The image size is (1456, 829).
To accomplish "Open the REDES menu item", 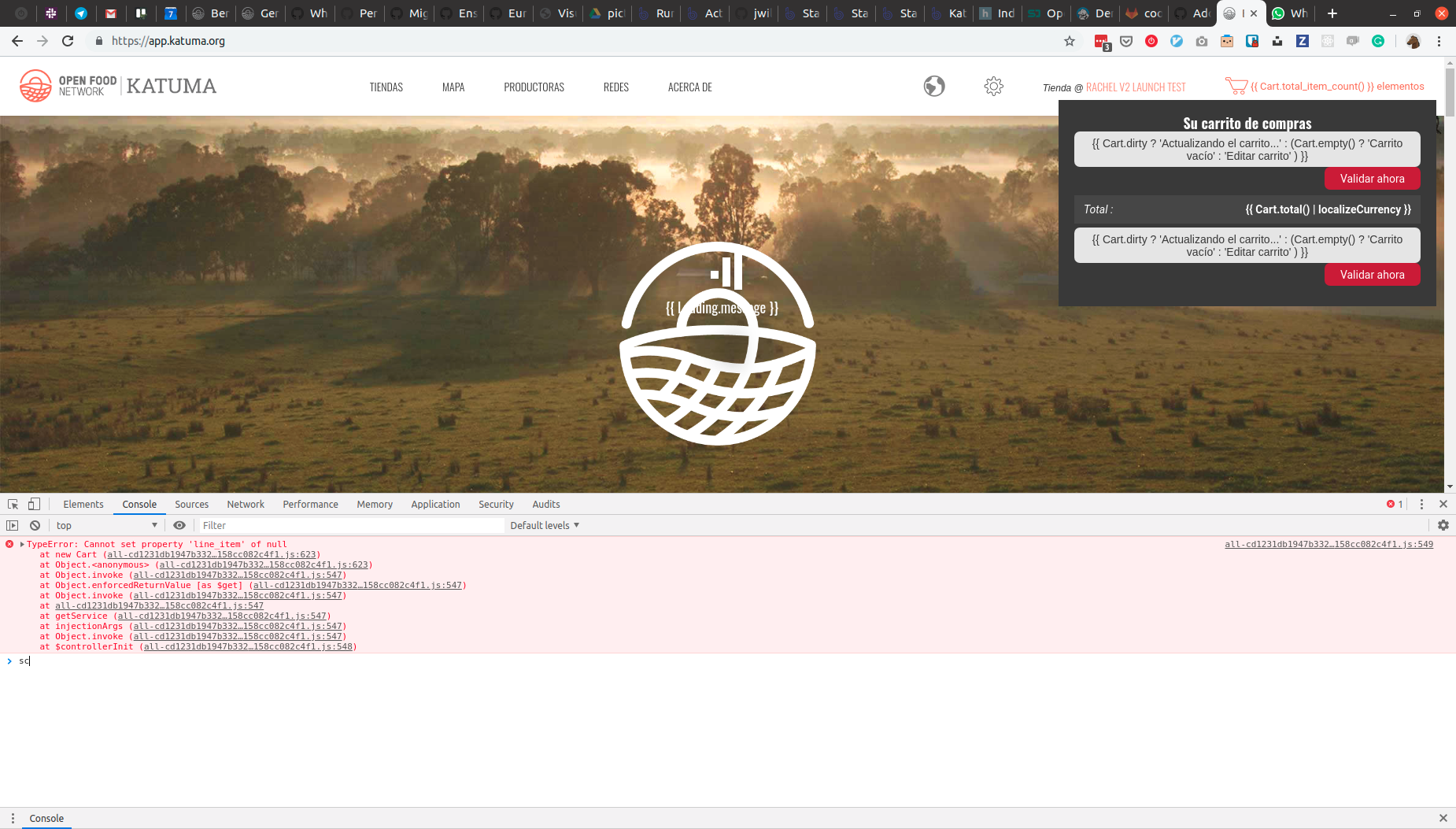I will click(x=616, y=87).
